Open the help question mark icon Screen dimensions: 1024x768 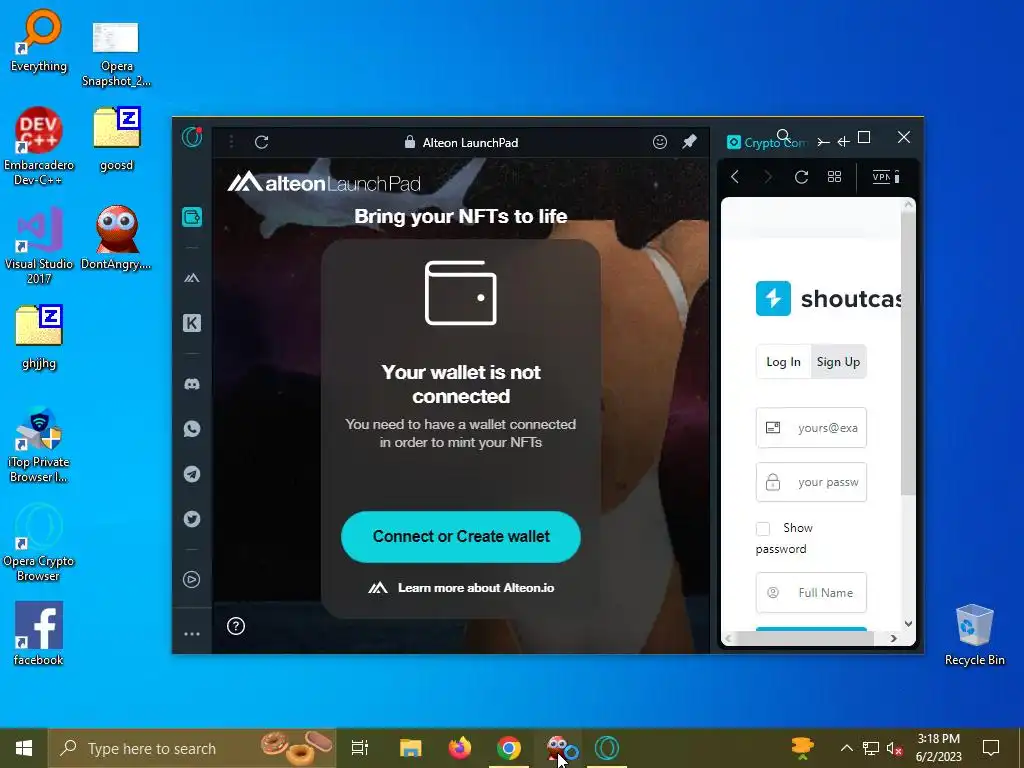tap(236, 626)
